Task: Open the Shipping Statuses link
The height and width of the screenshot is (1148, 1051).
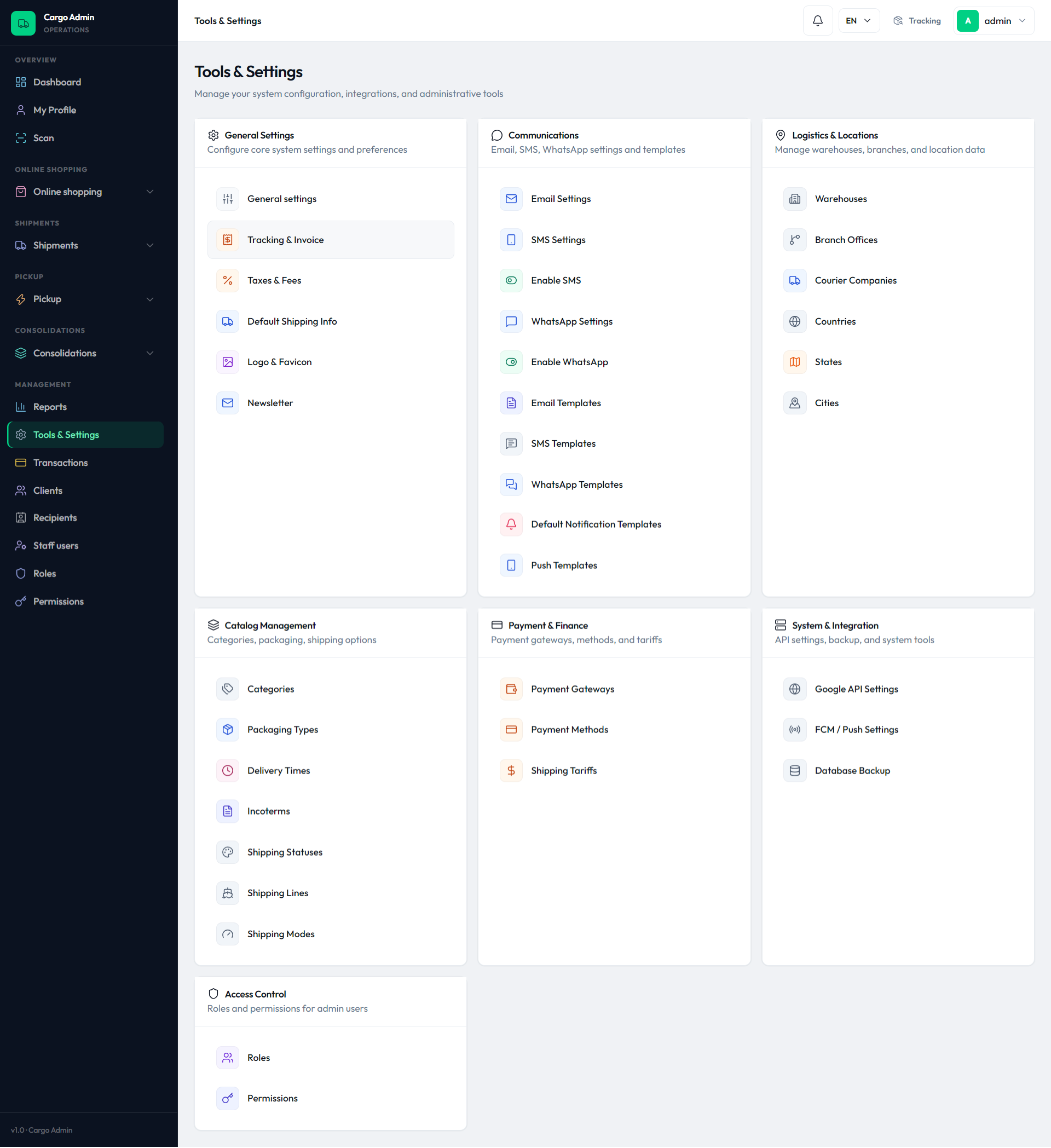Action: click(x=330, y=853)
